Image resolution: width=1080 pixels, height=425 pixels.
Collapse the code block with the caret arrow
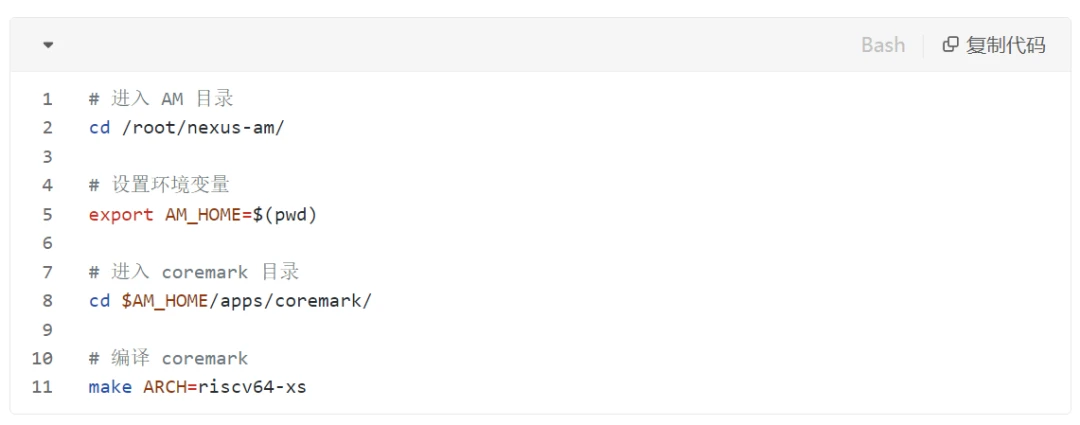[x=48, y=45]
